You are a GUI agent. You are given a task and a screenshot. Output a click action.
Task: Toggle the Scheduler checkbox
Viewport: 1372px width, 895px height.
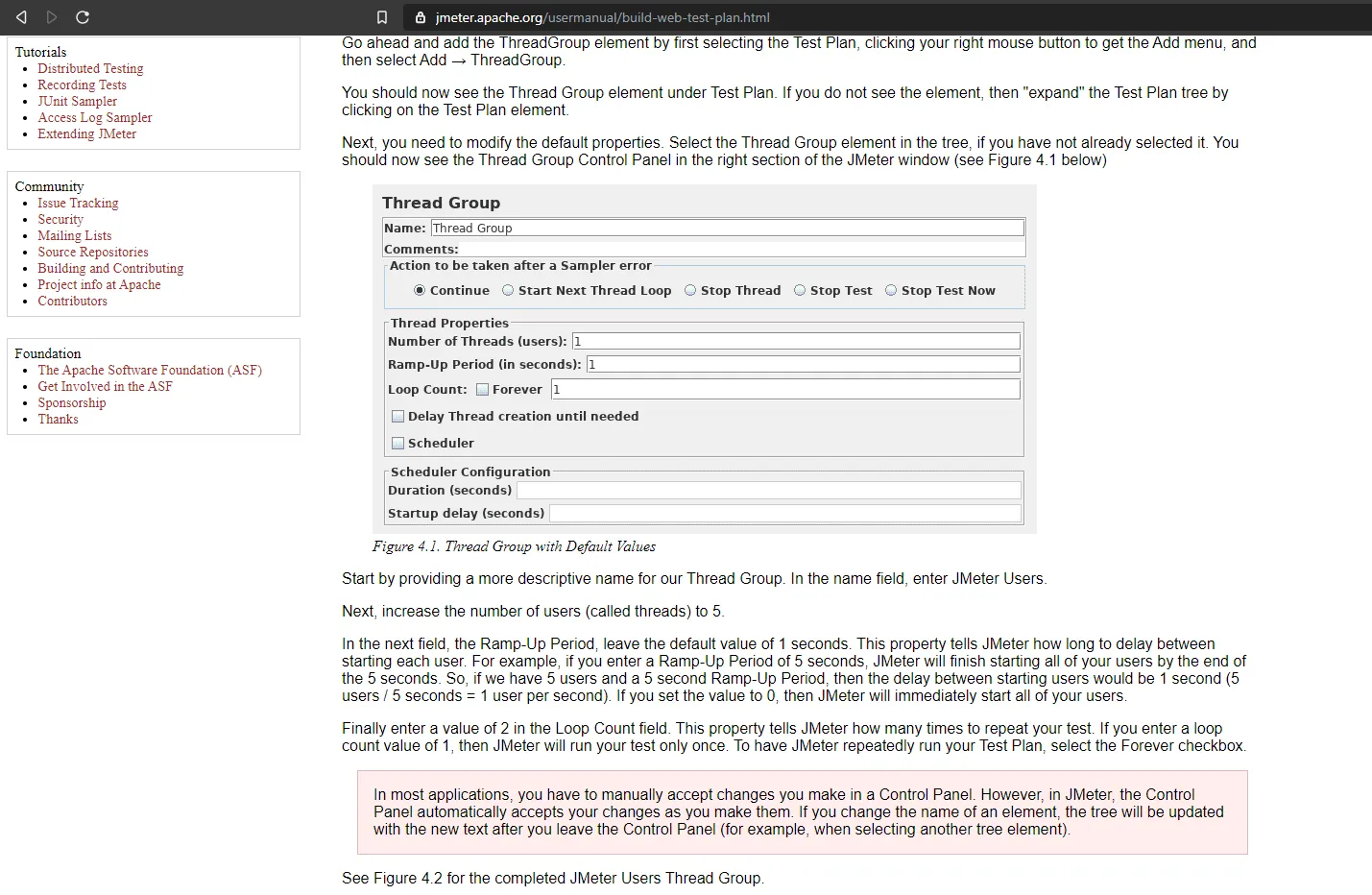[397, 443]
